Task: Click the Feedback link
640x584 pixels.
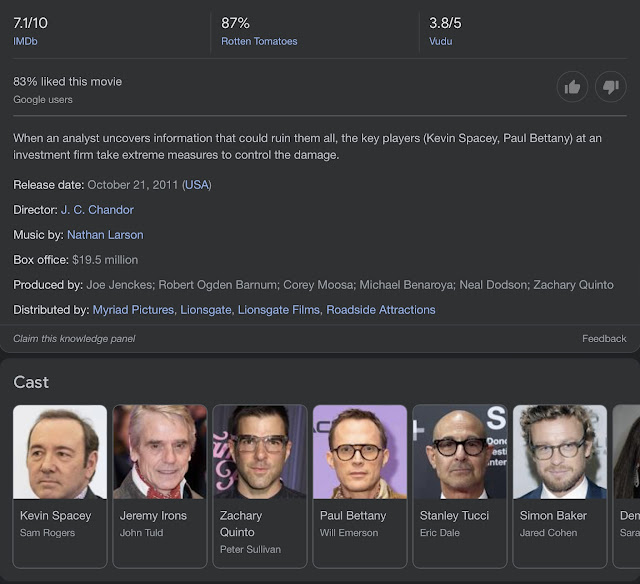Action: [x=604, y=339]
